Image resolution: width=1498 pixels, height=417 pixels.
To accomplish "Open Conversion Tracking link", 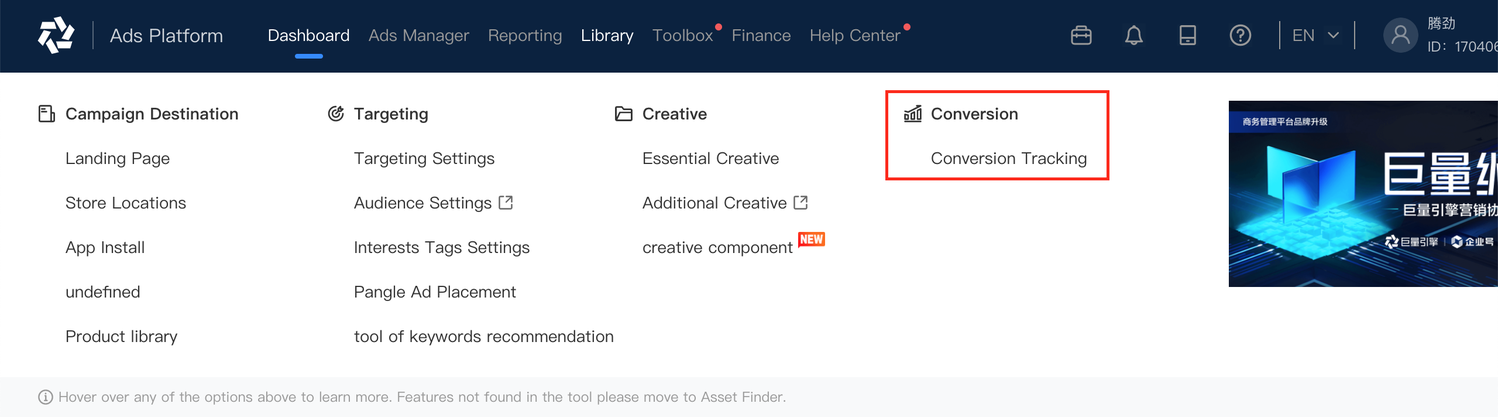I will click(x=1008, y=158).
